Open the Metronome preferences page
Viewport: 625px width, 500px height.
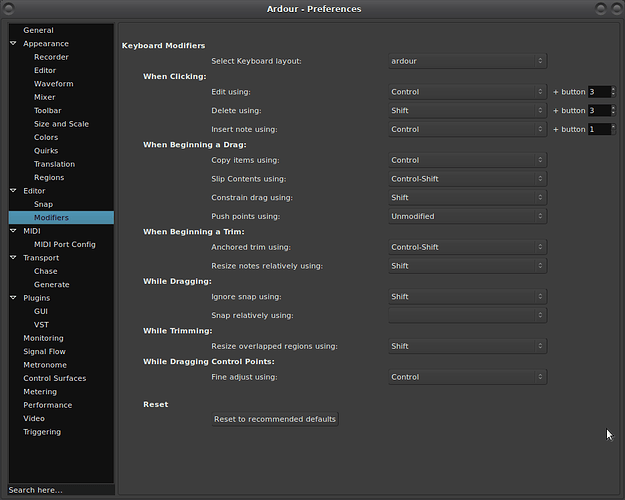(x=44, y=365)
